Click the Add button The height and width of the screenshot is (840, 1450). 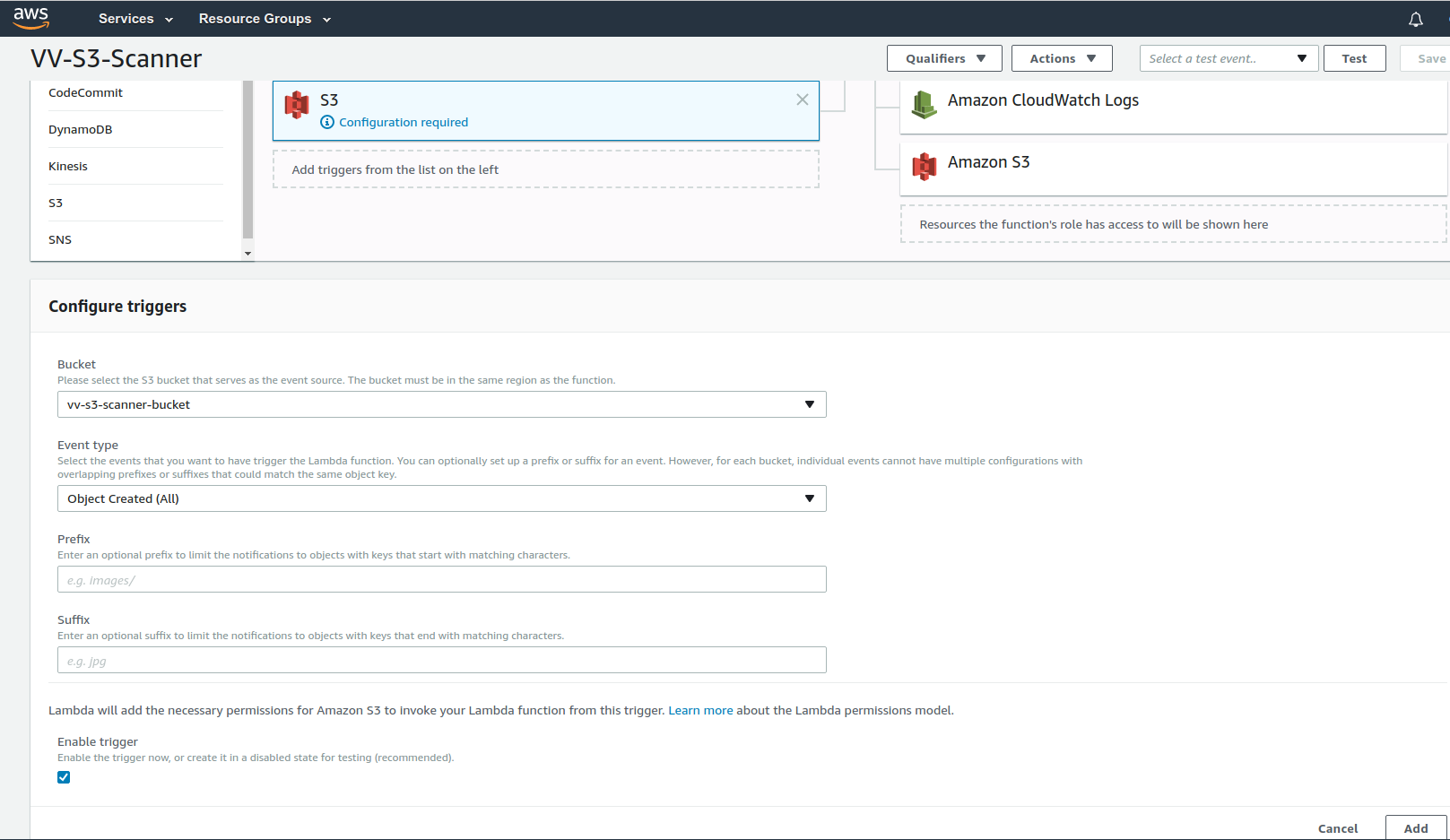[x=1415, y=827]
